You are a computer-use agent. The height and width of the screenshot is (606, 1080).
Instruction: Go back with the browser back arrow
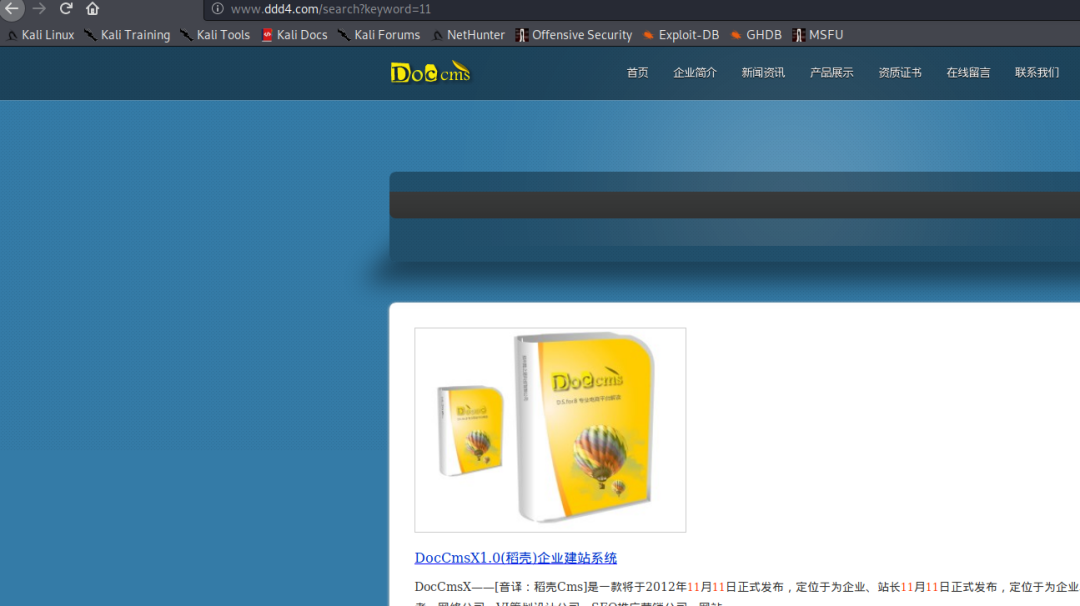(12, 9)
